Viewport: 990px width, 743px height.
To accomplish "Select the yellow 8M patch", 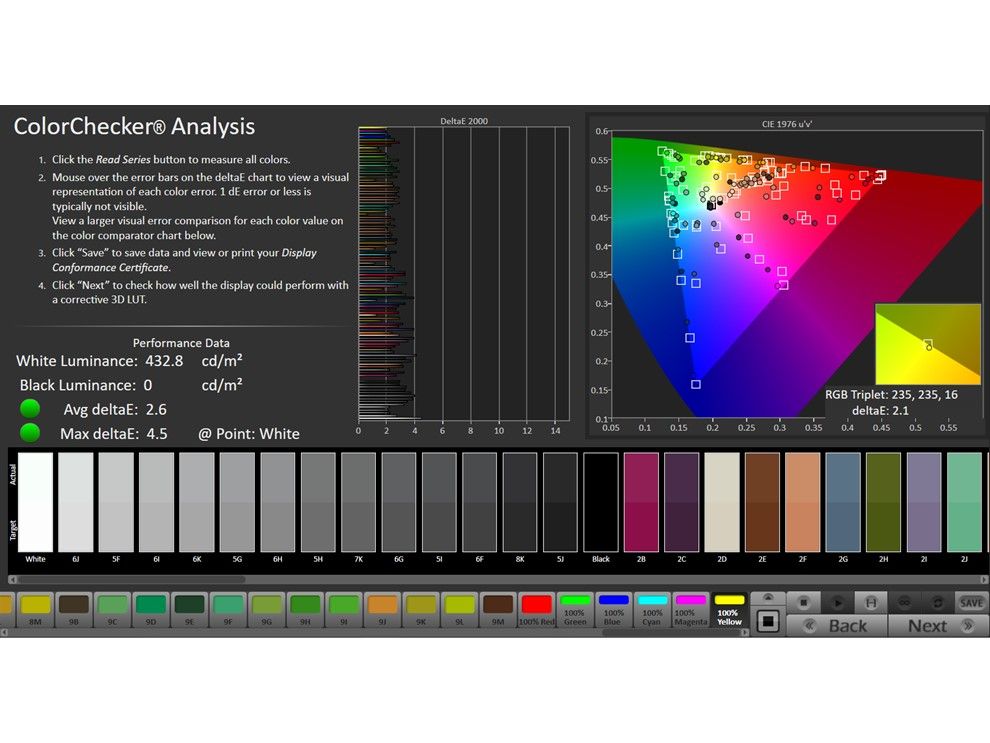I will click(x=36, y=610).
